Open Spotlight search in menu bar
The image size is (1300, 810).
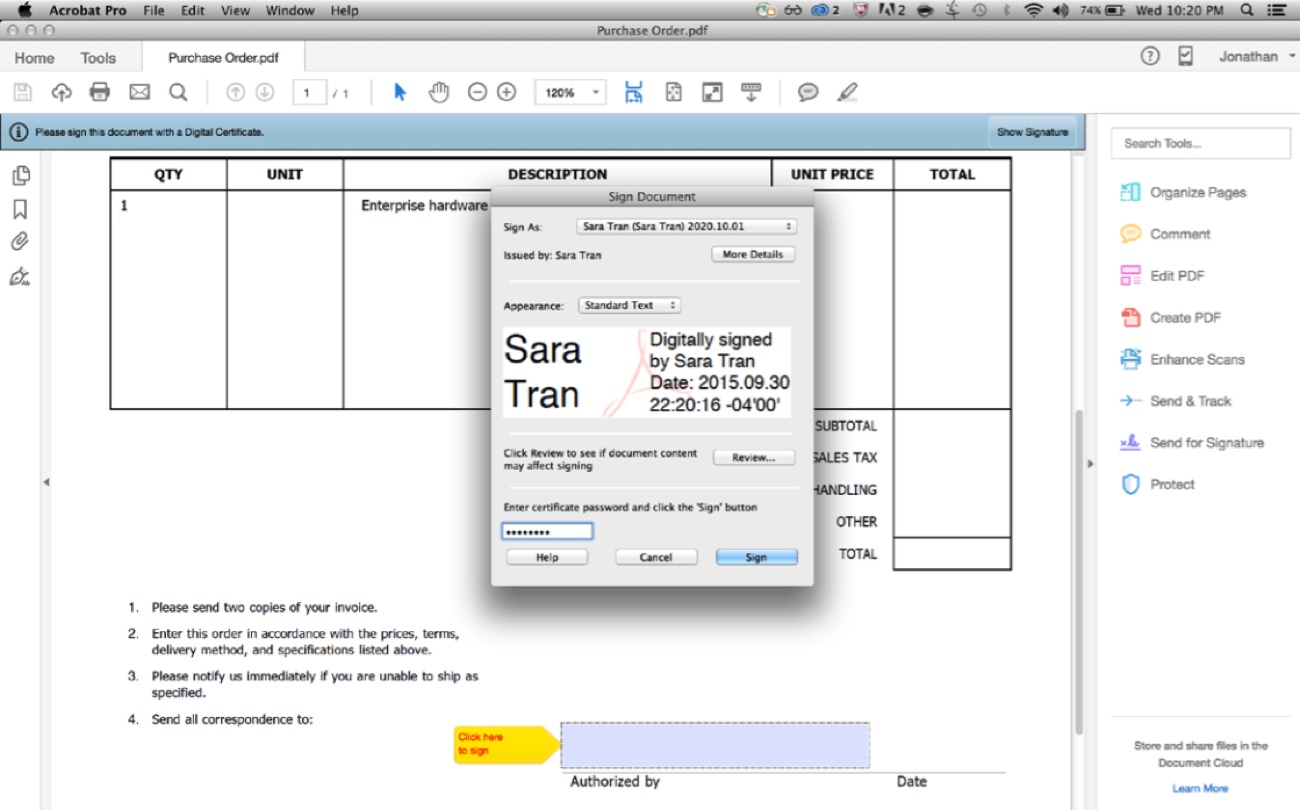point(1246,11)
